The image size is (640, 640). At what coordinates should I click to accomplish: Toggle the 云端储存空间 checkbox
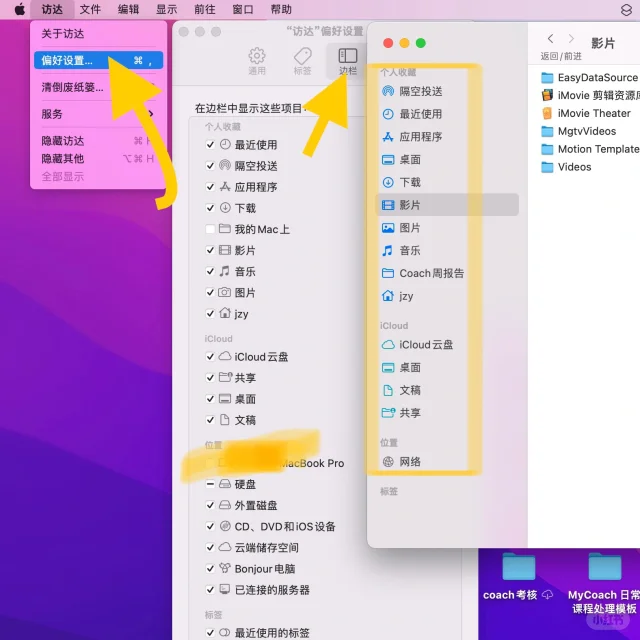[x=210, y=547]
